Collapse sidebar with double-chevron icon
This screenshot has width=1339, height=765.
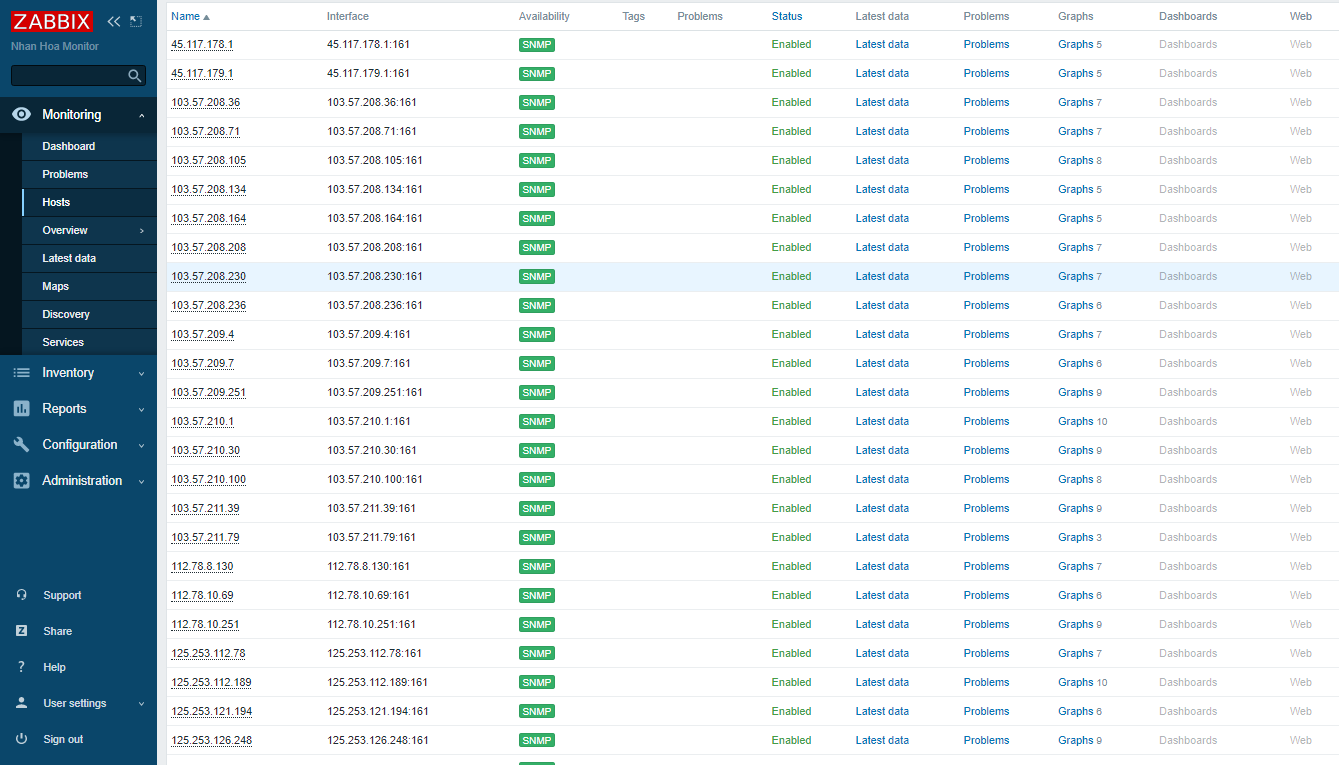point(113,22)
